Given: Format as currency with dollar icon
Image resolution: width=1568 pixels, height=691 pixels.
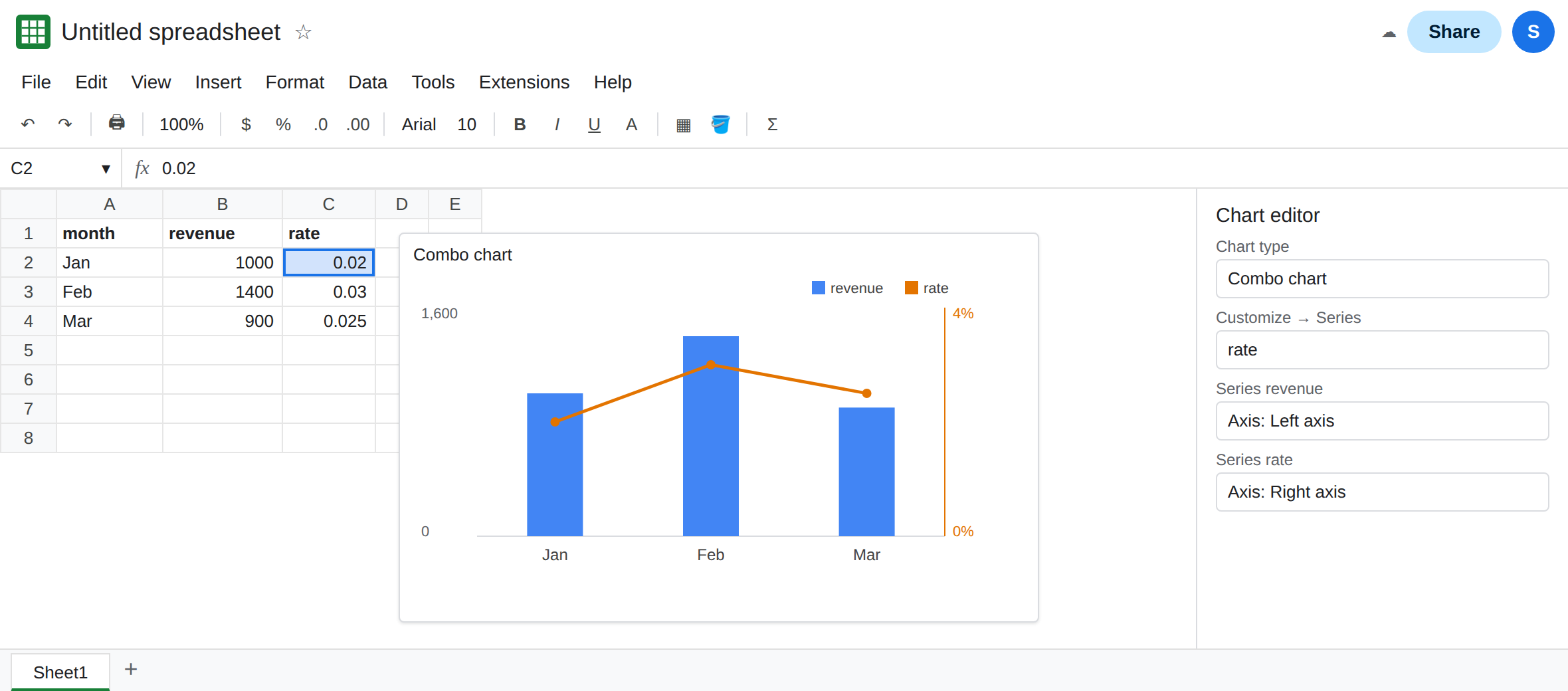Looking at the screenshot, I should [246, 124].
